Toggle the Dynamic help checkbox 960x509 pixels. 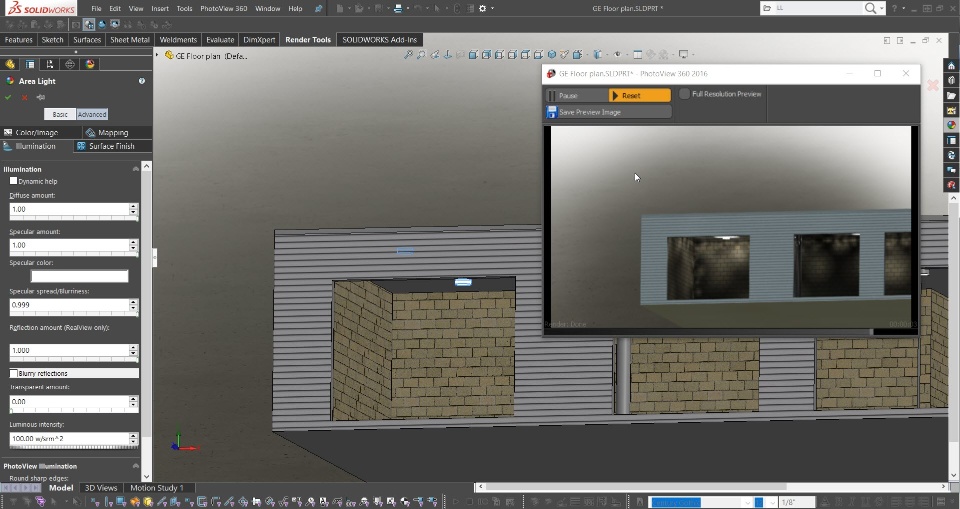coord(13,181)
